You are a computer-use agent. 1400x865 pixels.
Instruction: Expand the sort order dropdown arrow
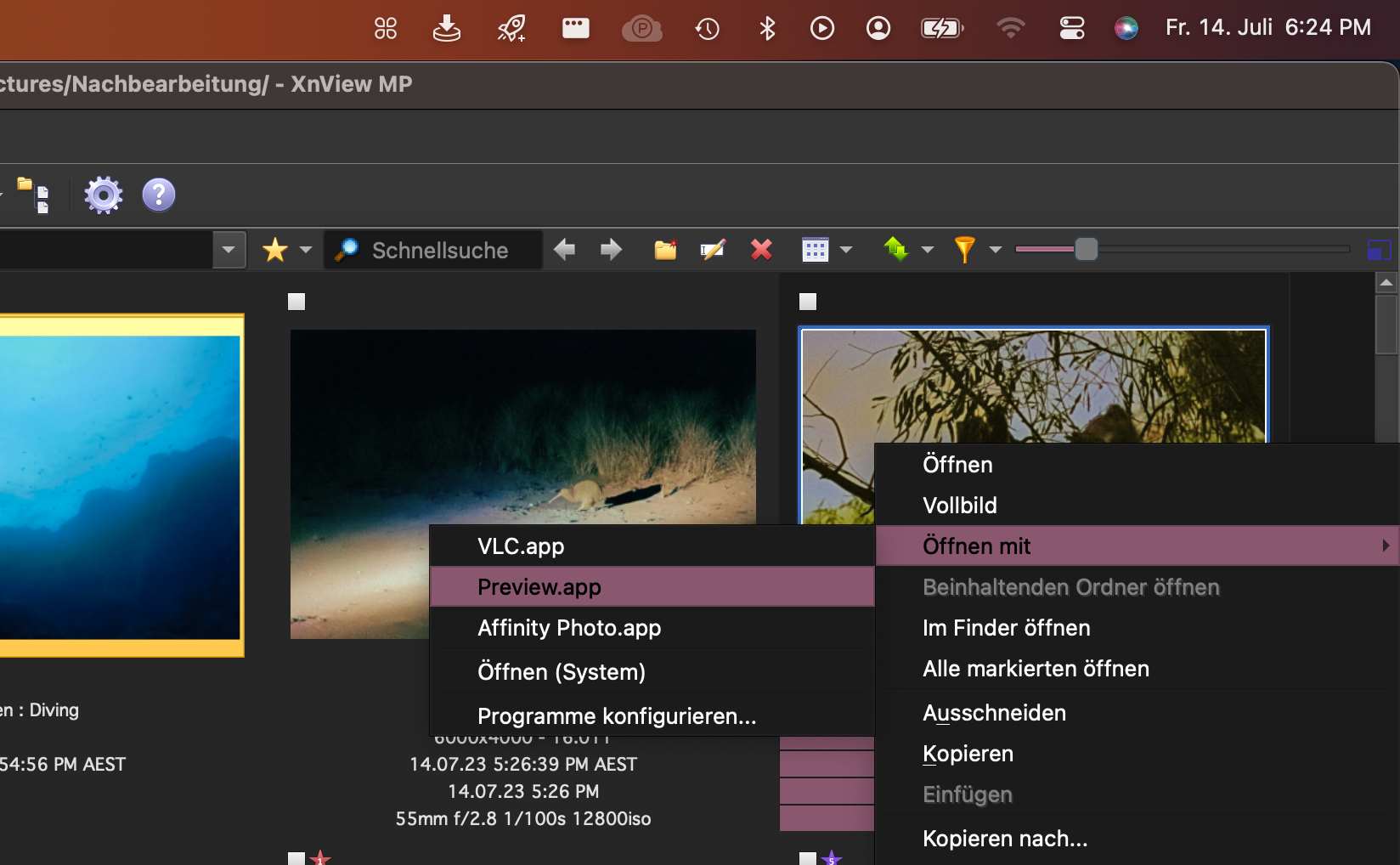click(x=928, y=250)
